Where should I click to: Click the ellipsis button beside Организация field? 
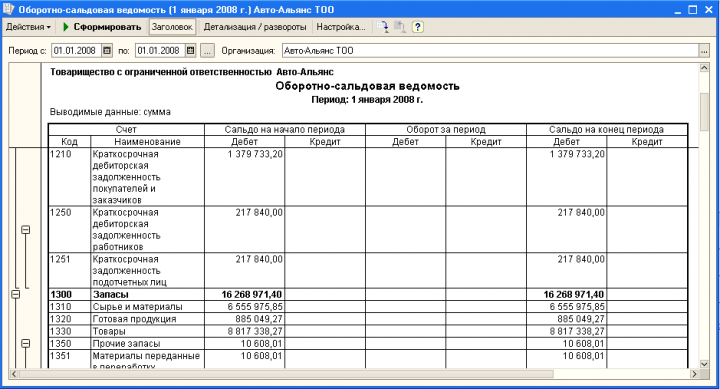(704, 51)
